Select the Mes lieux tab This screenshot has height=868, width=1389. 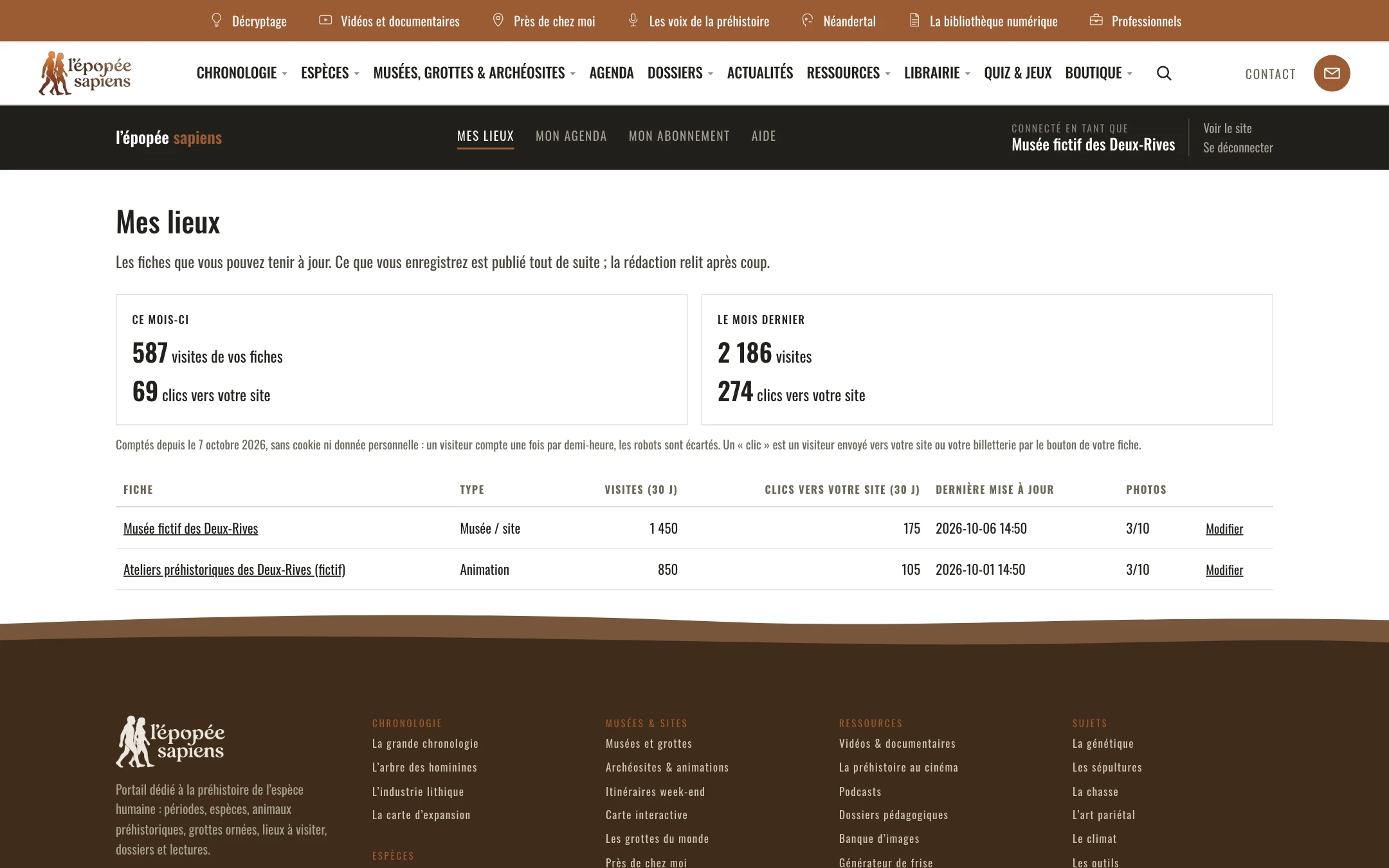pyautogui.click(x=486, y=136)
